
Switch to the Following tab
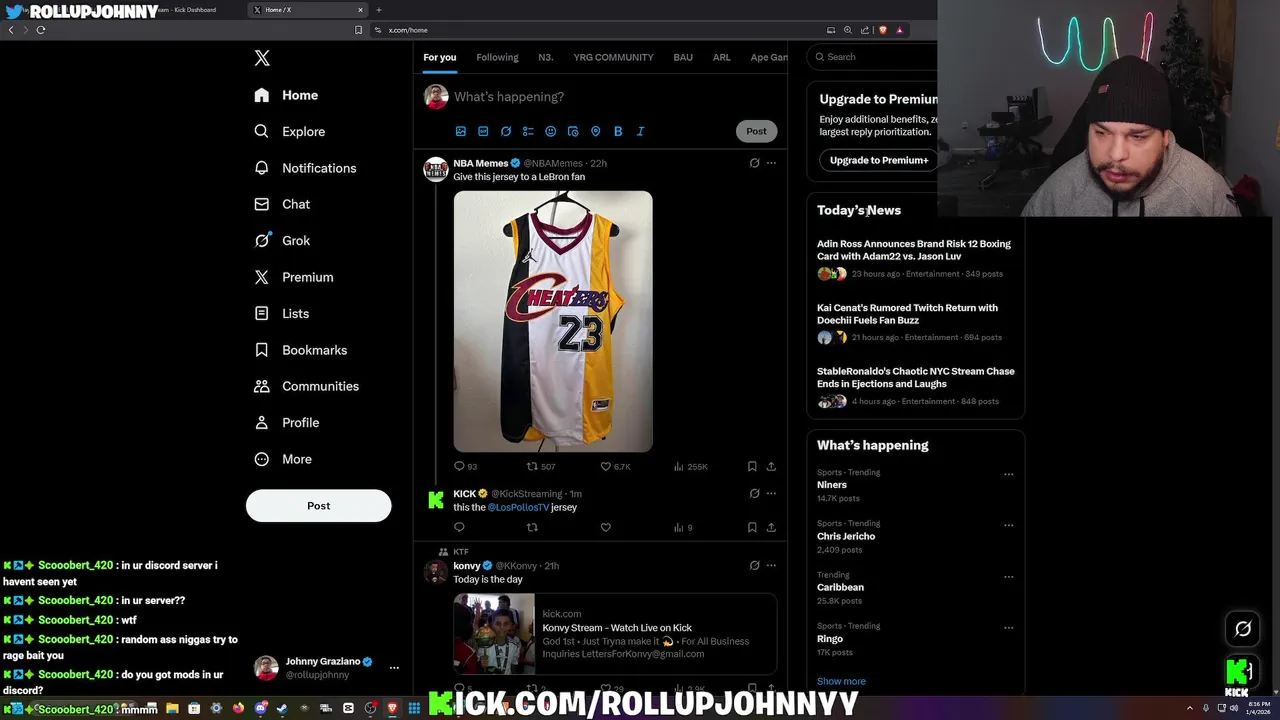pyautogui.click(x=497, y=57)
